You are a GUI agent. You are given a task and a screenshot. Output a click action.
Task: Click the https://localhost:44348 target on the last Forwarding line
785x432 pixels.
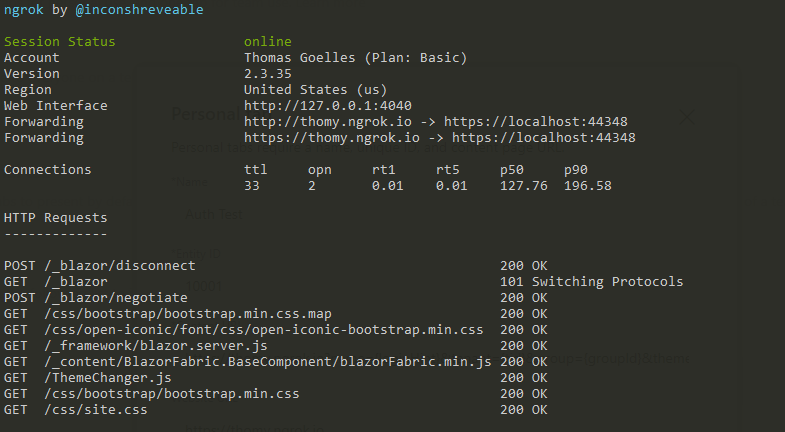tap(544, 138)
